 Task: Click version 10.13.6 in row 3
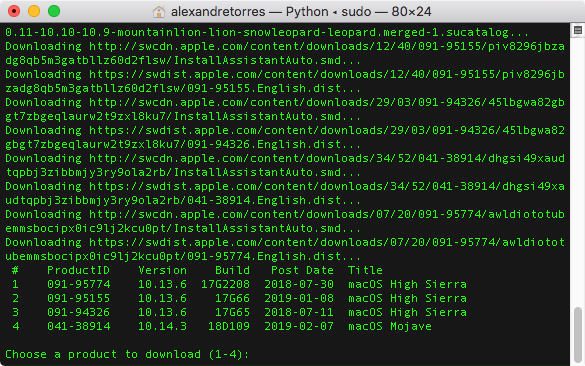tap(162, 312)
